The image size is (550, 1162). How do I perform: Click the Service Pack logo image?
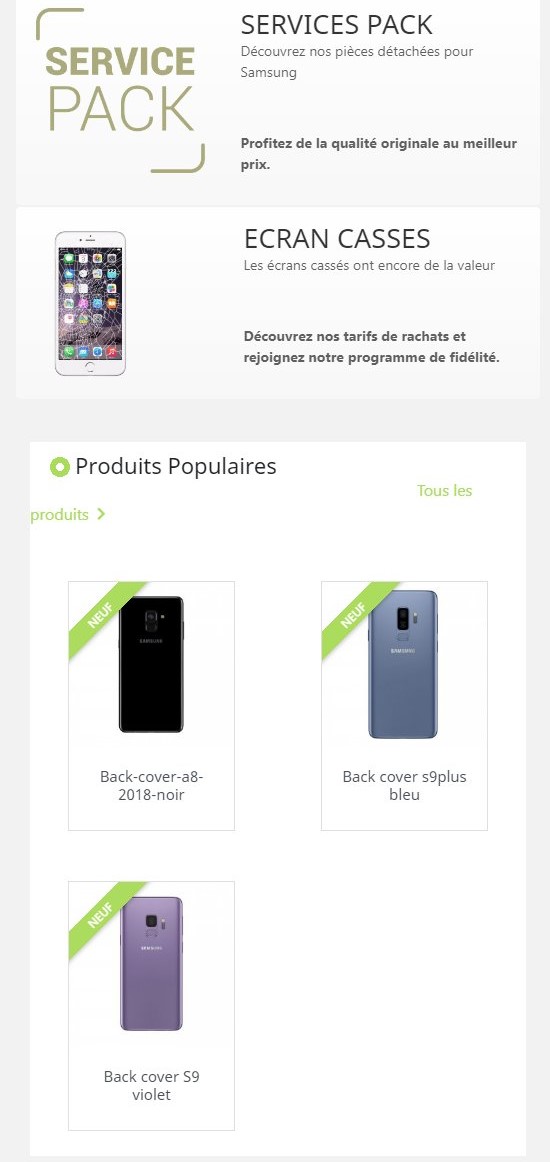[120, 90]
